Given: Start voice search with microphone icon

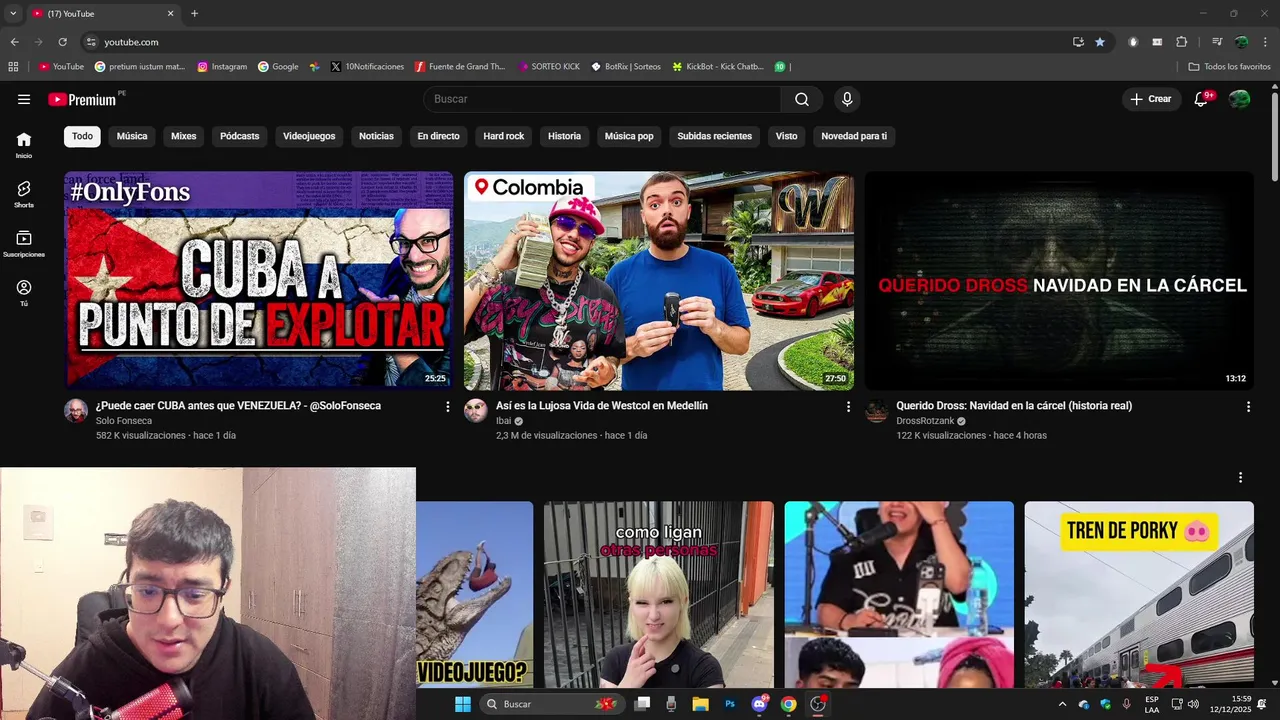Looking at the screenshot, I should coord(847,99).
